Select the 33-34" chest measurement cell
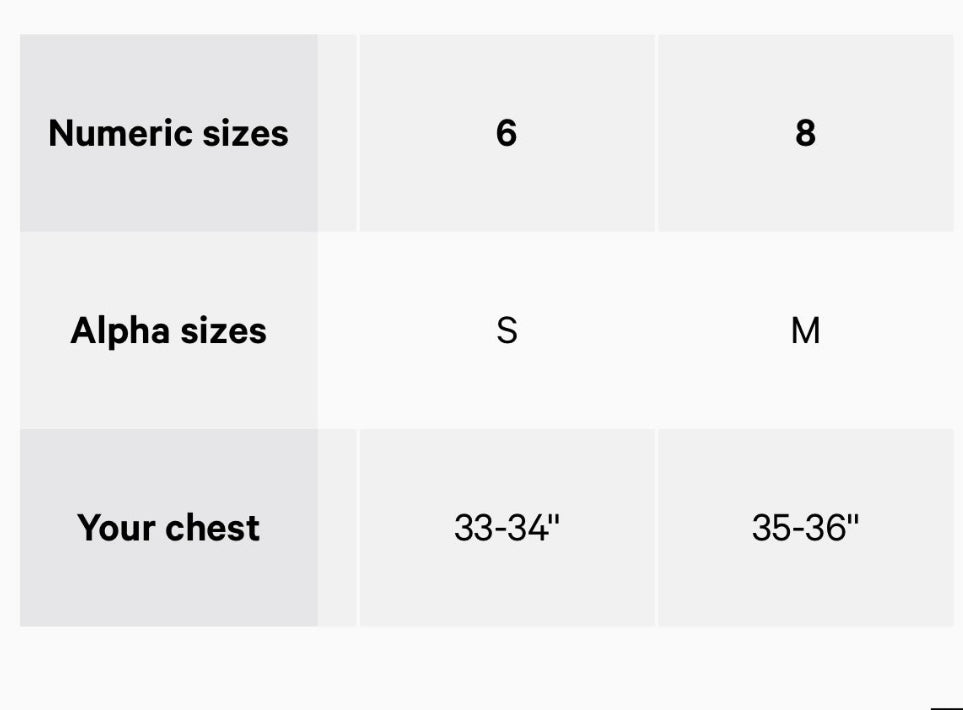963x710 pixels. [x=506, y=528]
